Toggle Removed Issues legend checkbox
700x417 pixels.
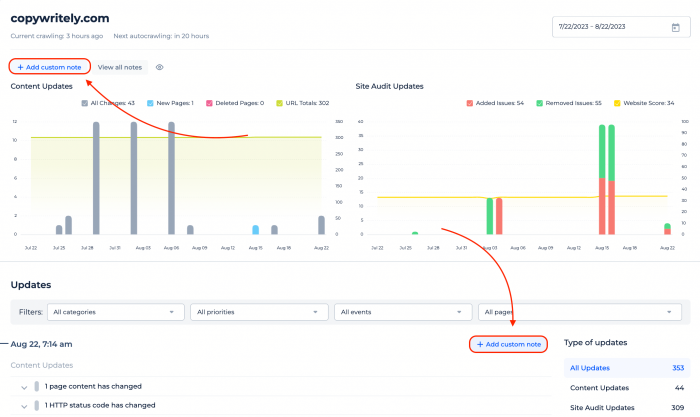coord(539,103)
